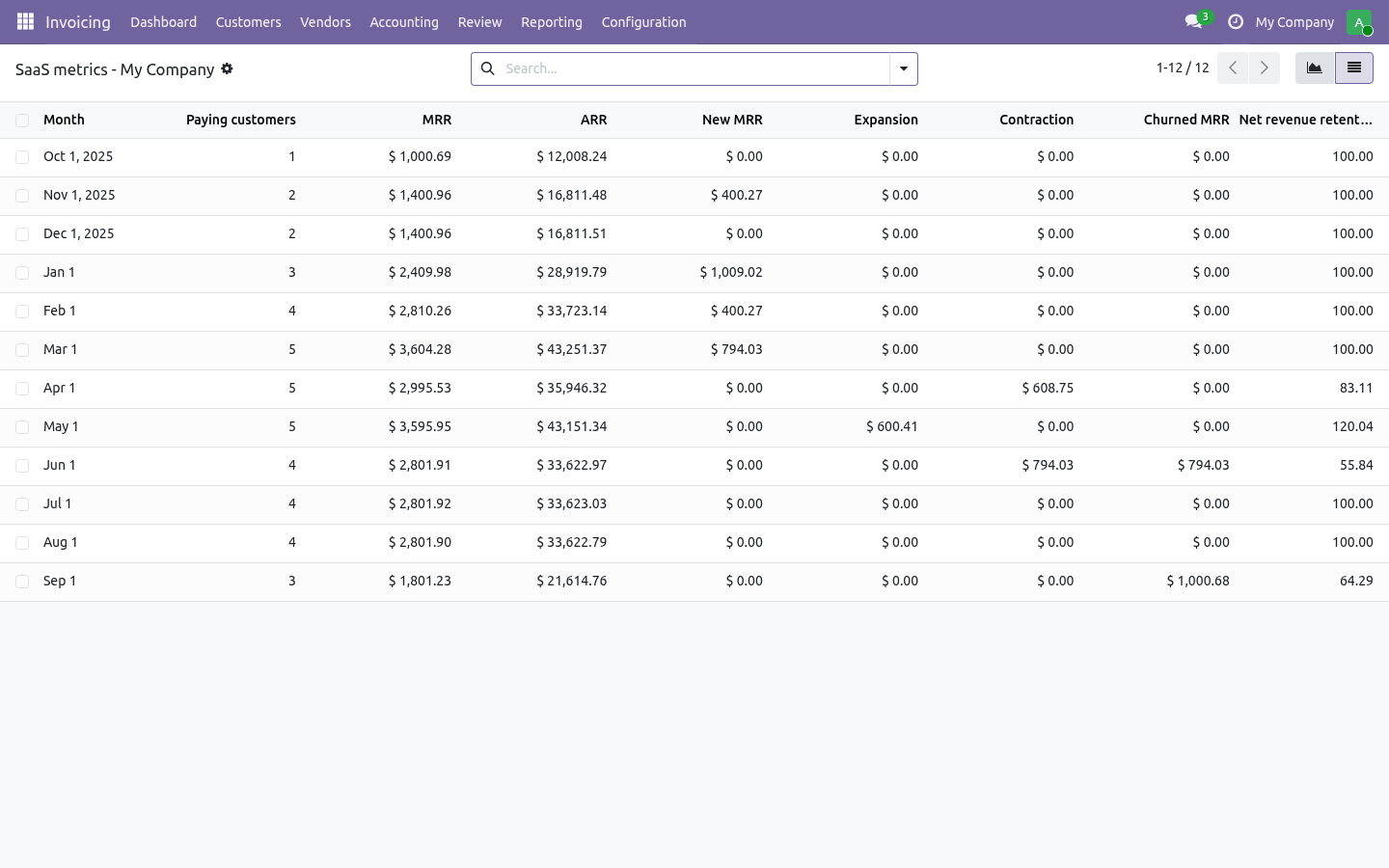This screenshot has height=868, width=1389.
Task: Open the May 1 row record
Action: click(x=694, y=427)
